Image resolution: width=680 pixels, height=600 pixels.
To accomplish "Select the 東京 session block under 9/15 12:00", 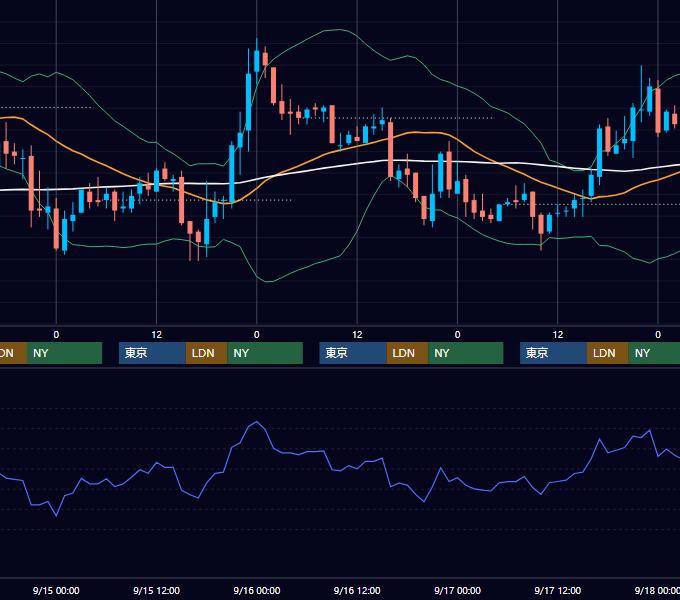I will point(152,353).
